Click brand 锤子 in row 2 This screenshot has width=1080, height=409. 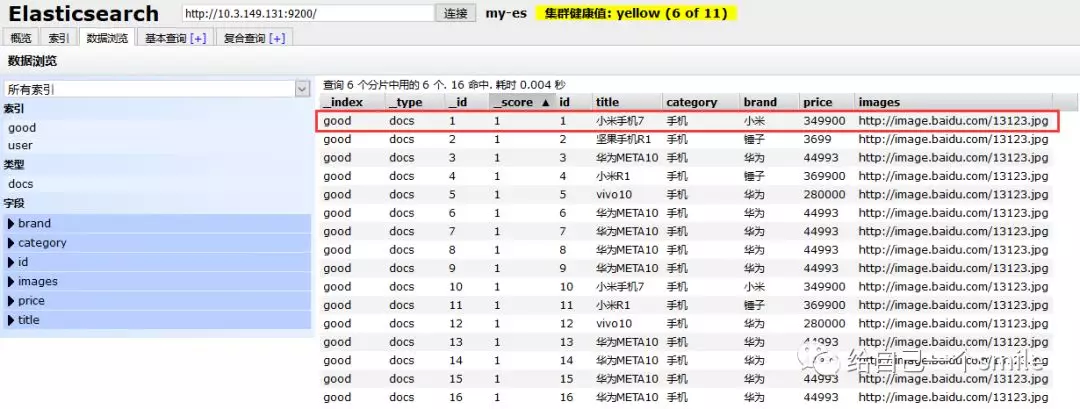click(x=754, y=139)
